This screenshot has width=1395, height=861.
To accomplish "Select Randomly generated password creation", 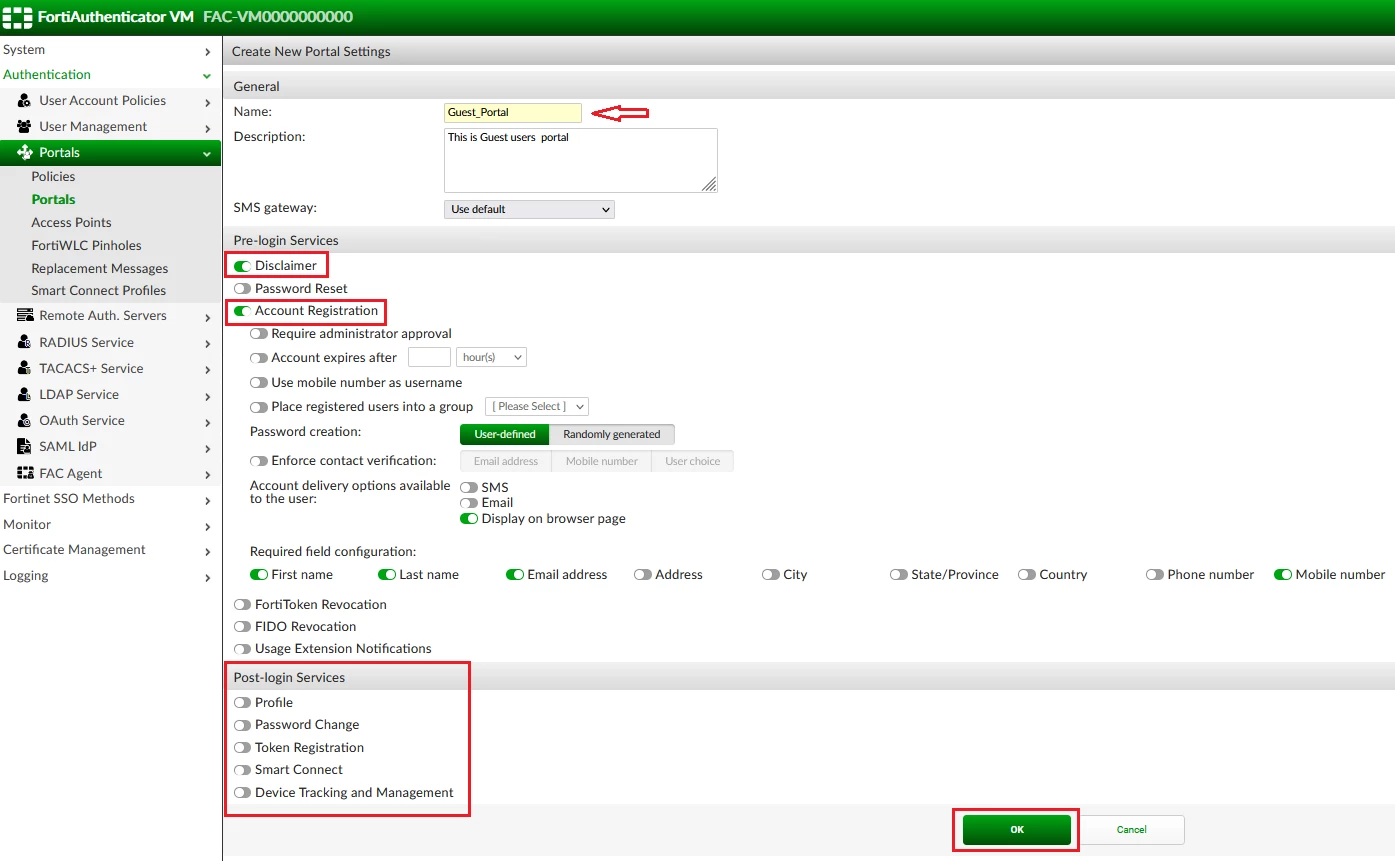I will (x=612, y=434).
